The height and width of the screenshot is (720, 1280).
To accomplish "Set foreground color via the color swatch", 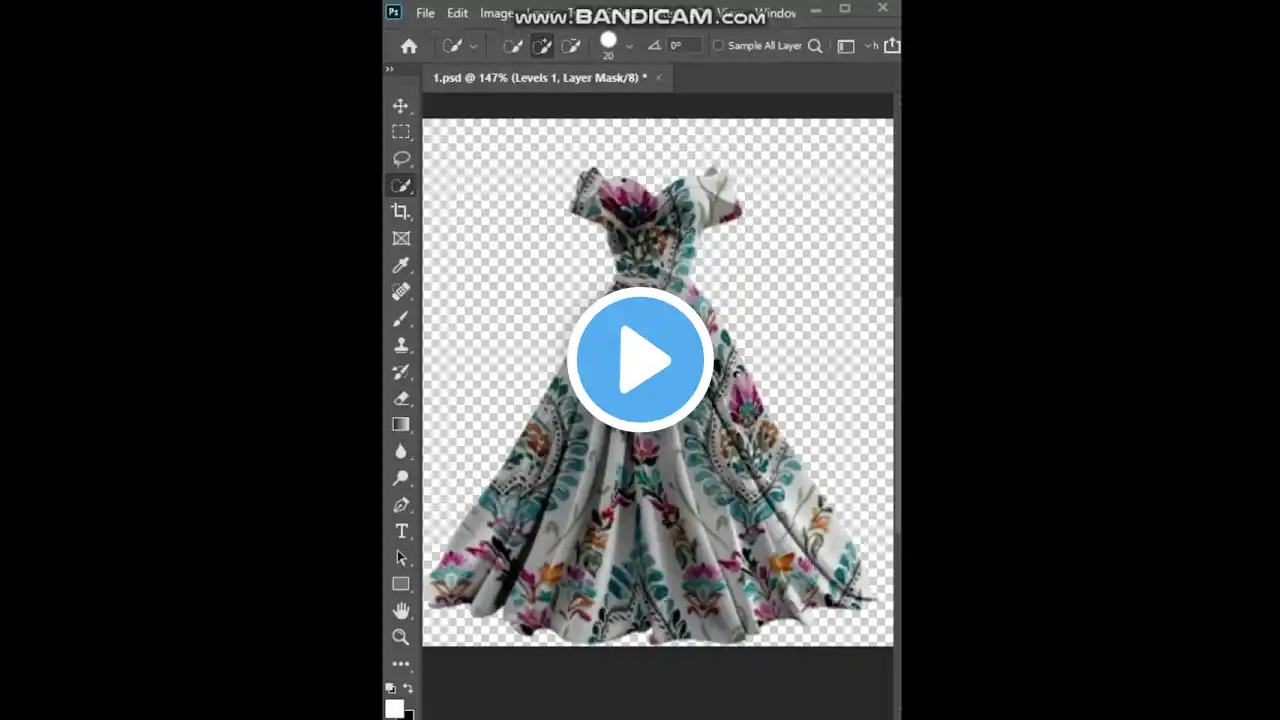I will [395, 708].
